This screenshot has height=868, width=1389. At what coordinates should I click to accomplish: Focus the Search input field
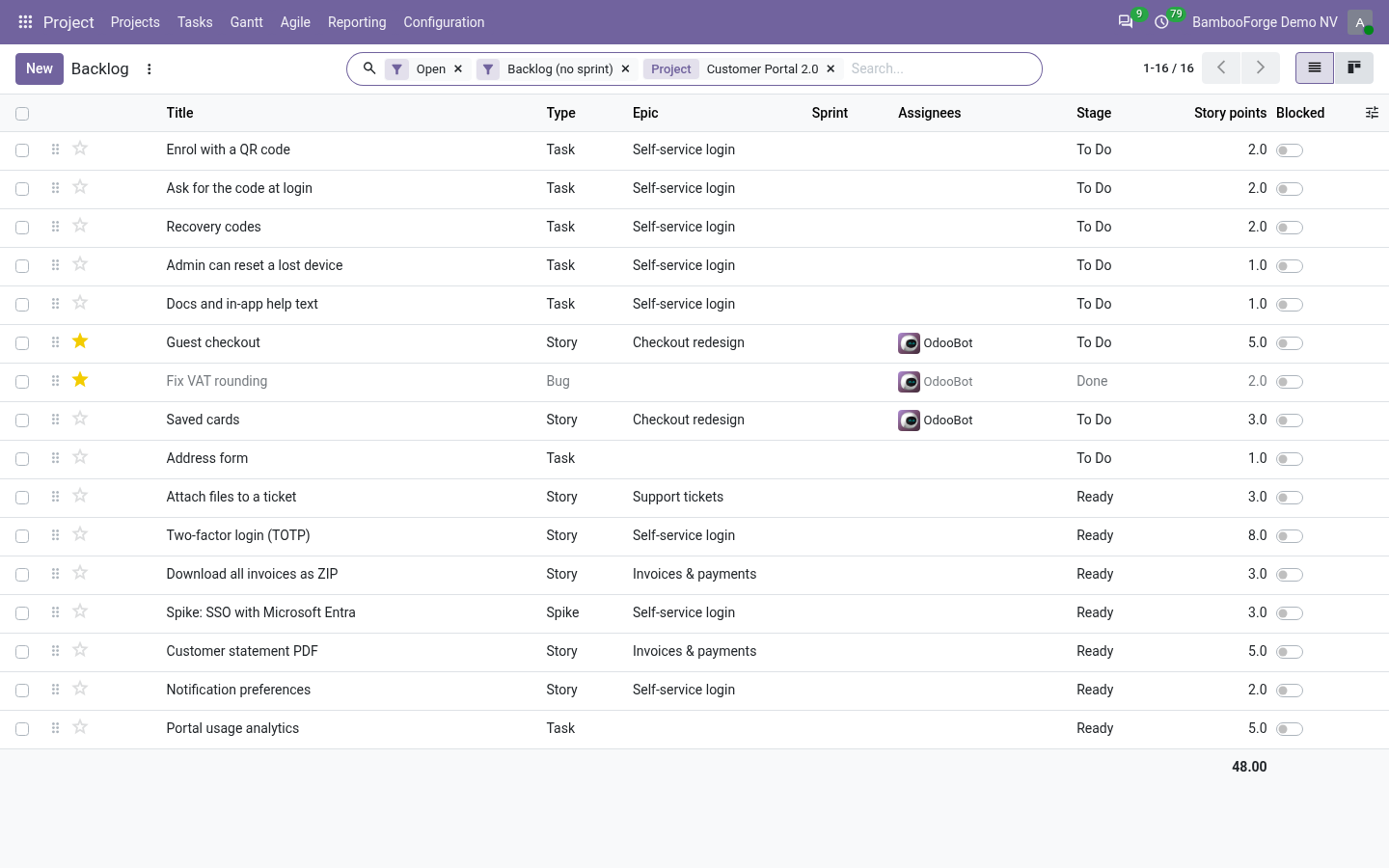(x=940, y=68)
